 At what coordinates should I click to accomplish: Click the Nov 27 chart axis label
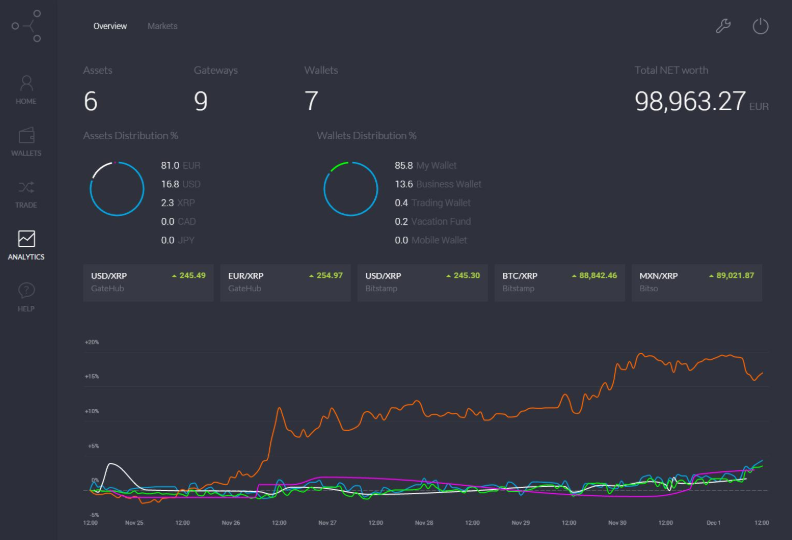pyautogui.click(x=327, y=523)
